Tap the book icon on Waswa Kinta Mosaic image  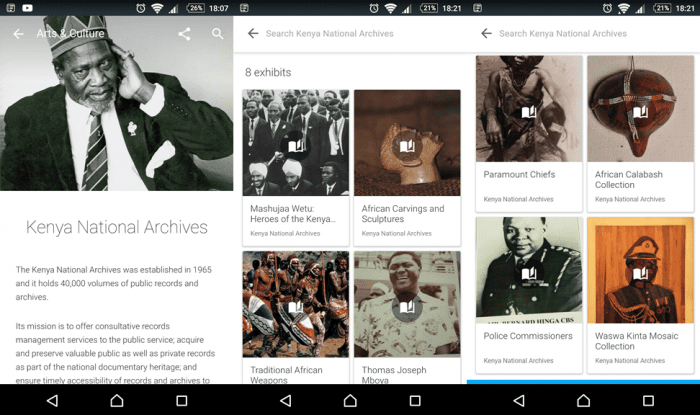coord(641,273)
